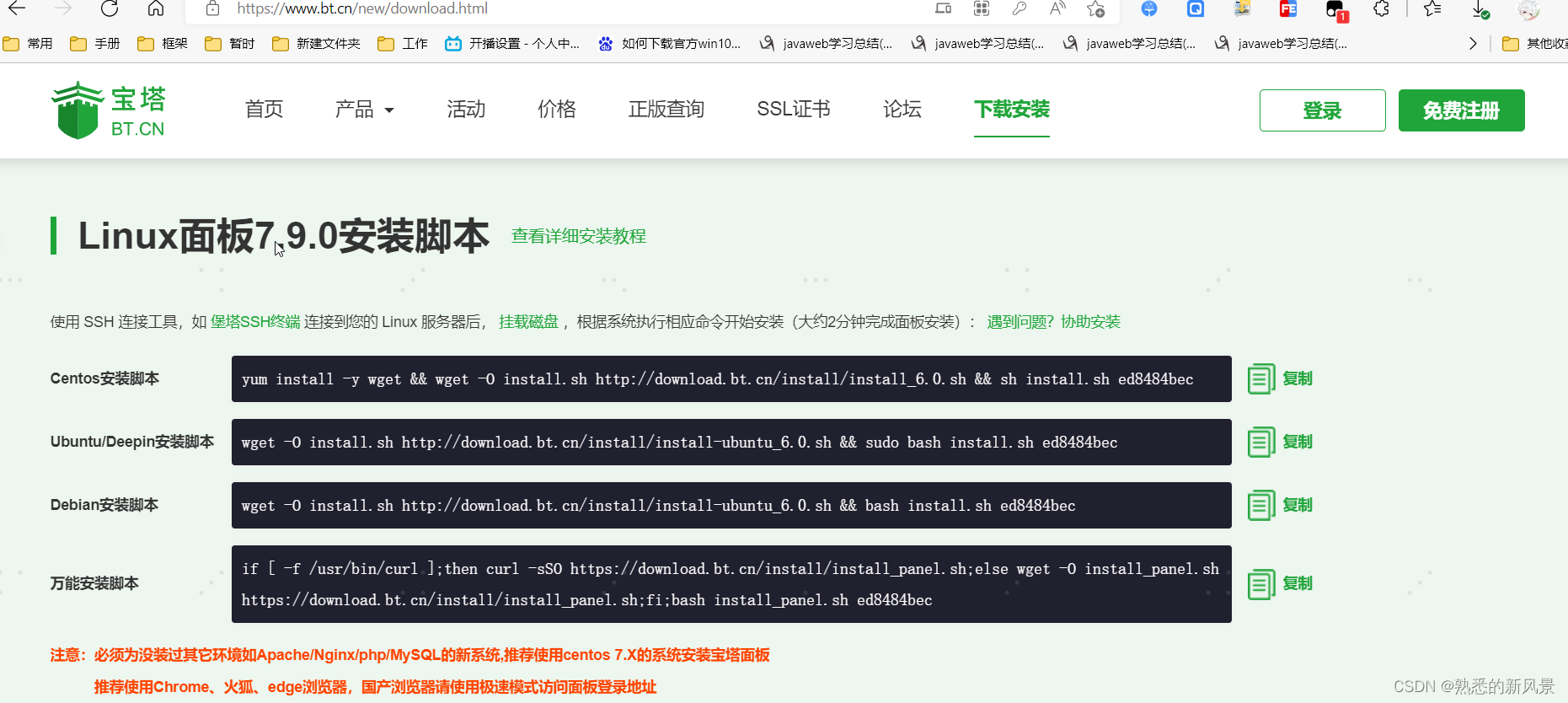The image size is (1568, 703).
Task: Click the browser back arrow
Action: (x=17, y=8)
